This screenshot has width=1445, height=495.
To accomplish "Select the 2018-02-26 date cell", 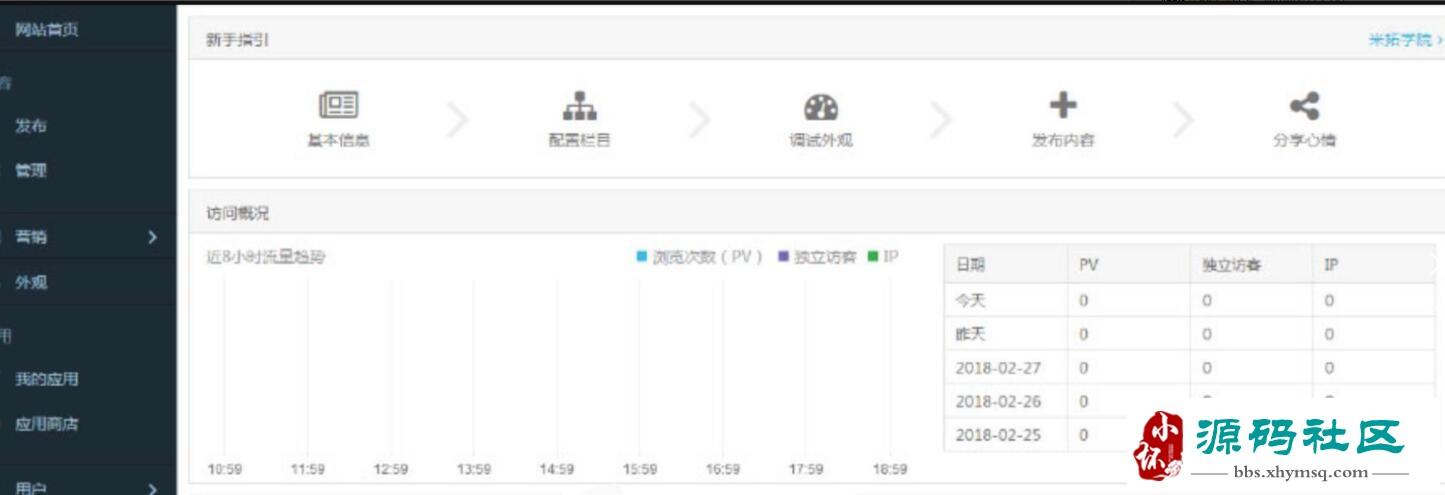I will point(998,402).
